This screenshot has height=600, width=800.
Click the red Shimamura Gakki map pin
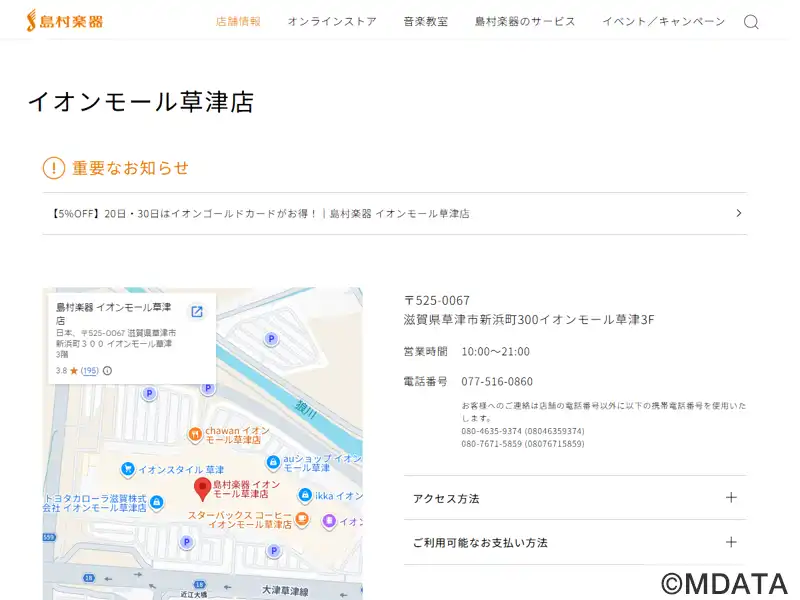coord(202,489)
